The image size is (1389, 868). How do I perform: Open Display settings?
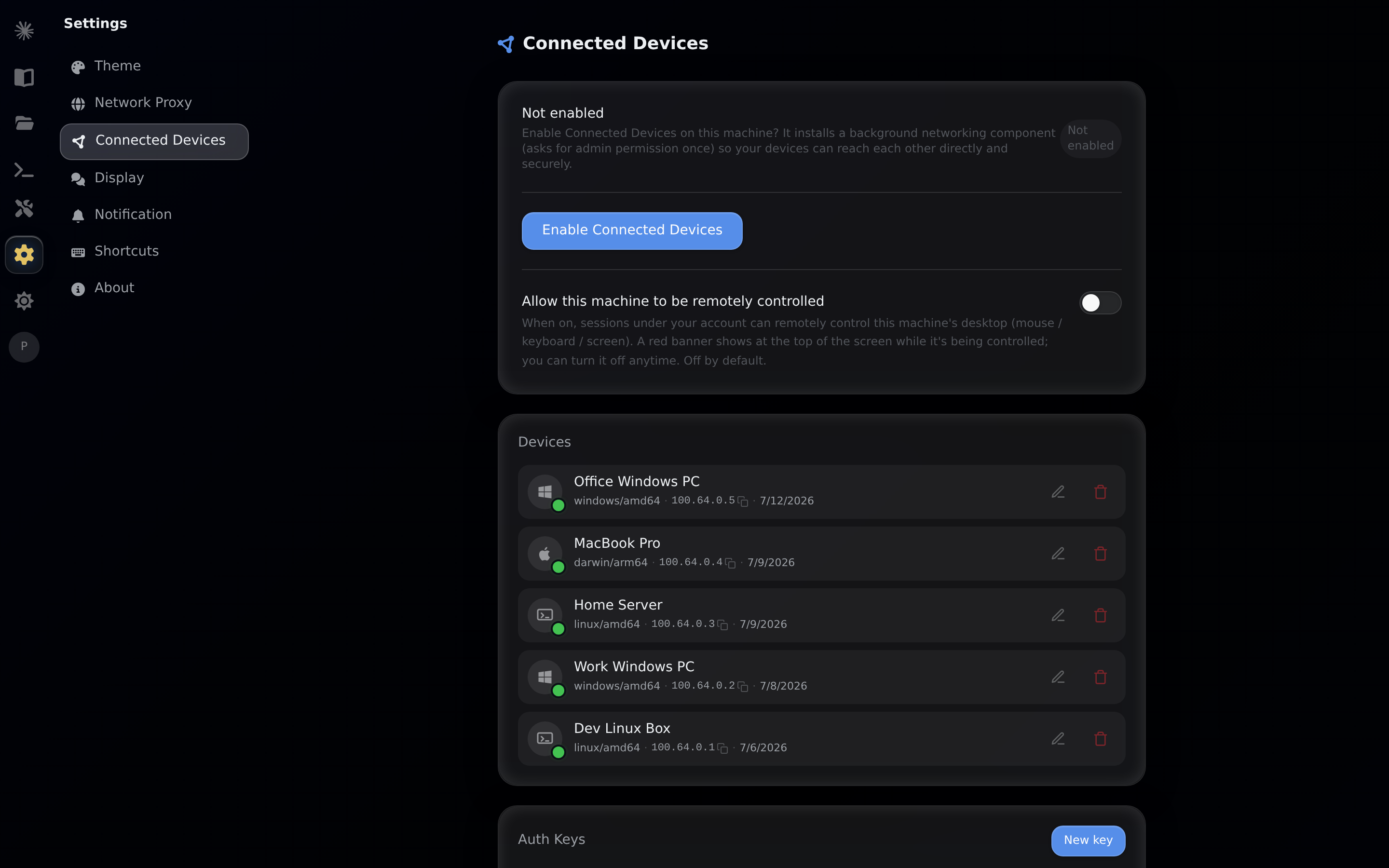tap(154, 178)
